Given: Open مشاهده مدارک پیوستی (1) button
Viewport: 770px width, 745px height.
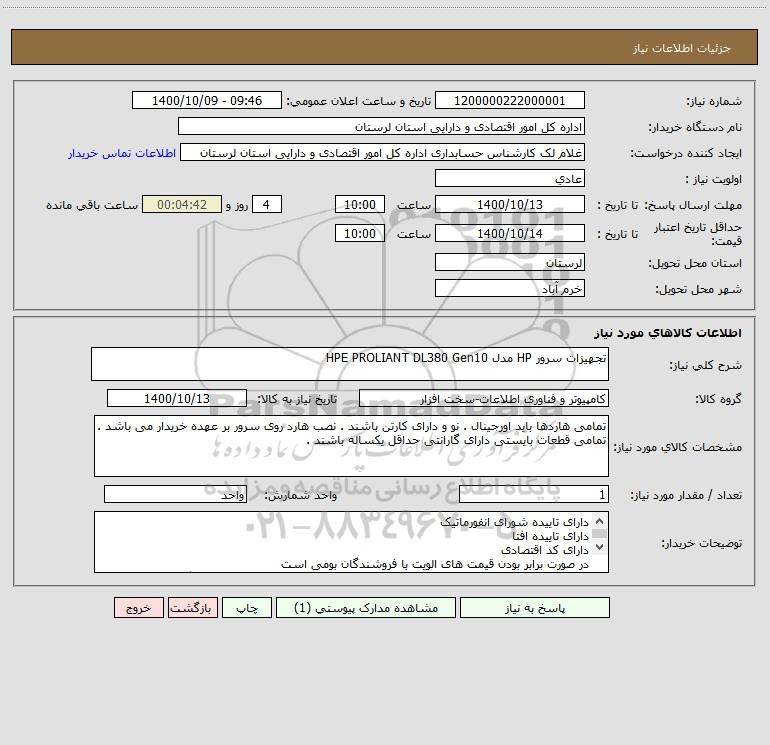Looking at the screenshot, I should point(366,608).
